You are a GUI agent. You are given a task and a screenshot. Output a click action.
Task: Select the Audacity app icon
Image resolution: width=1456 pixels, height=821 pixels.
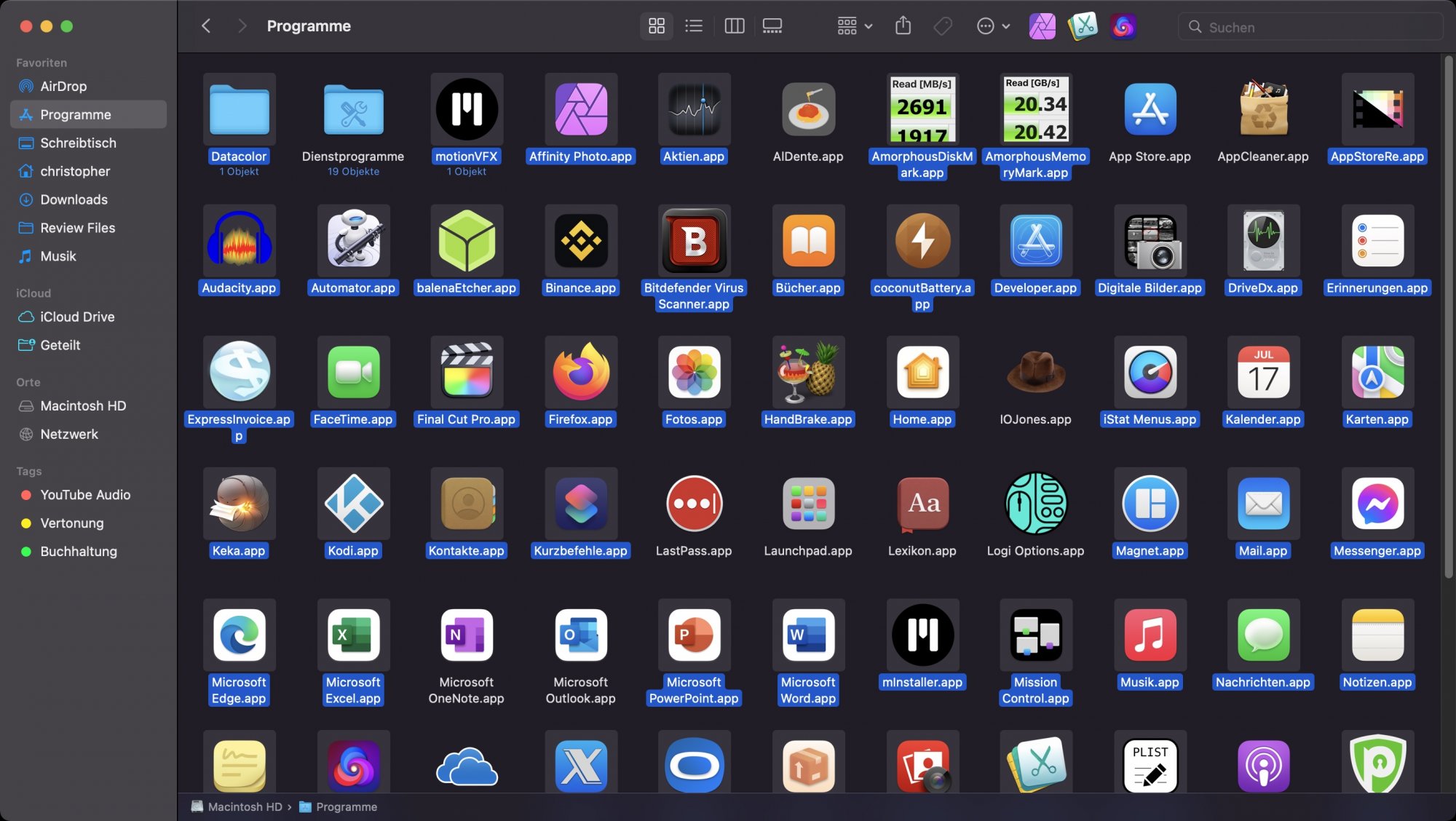point(239,241)
